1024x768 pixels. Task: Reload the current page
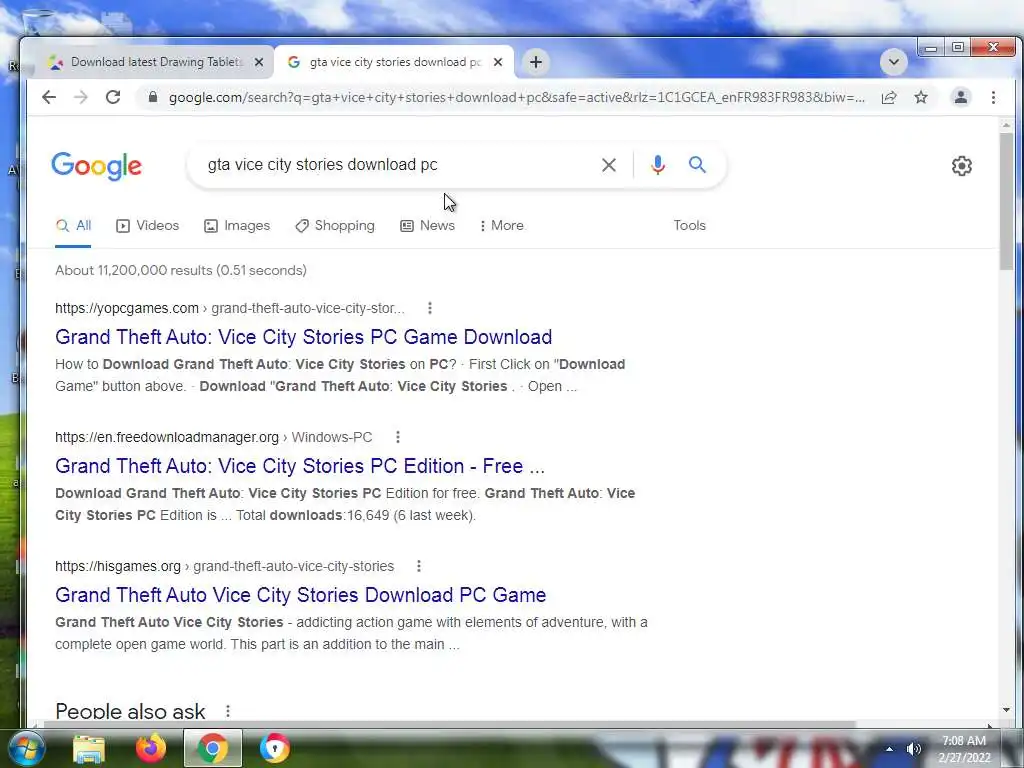[113, 97]
